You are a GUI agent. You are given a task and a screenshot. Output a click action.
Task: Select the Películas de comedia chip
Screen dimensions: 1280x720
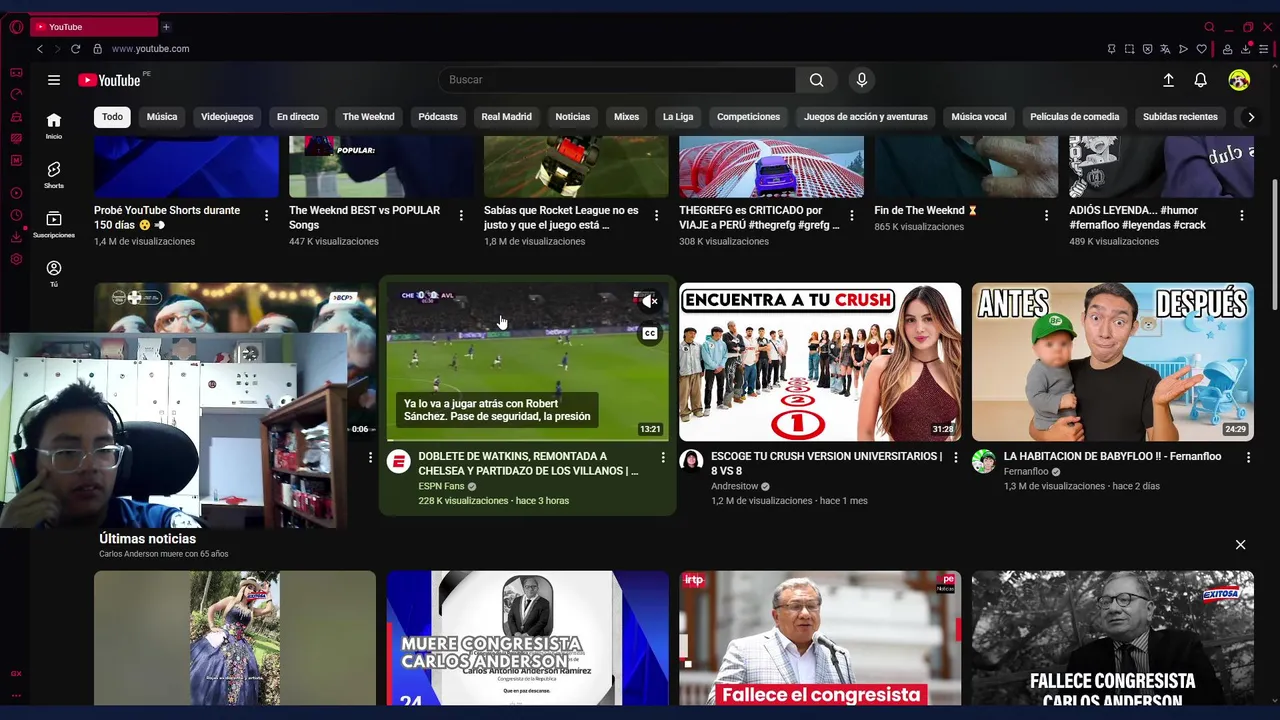pos(1075,117)
